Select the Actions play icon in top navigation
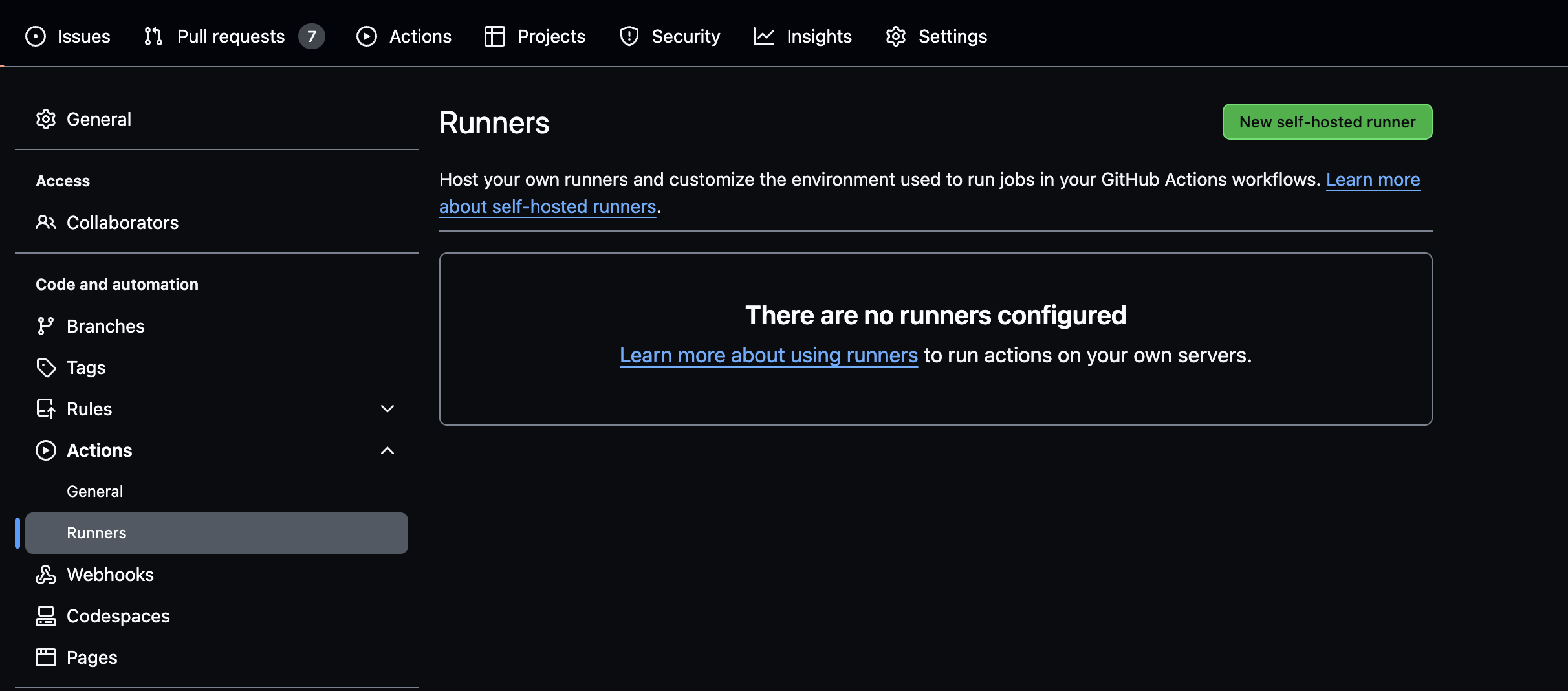Viewport: 1568px width, 691px height. pos(367,36)
